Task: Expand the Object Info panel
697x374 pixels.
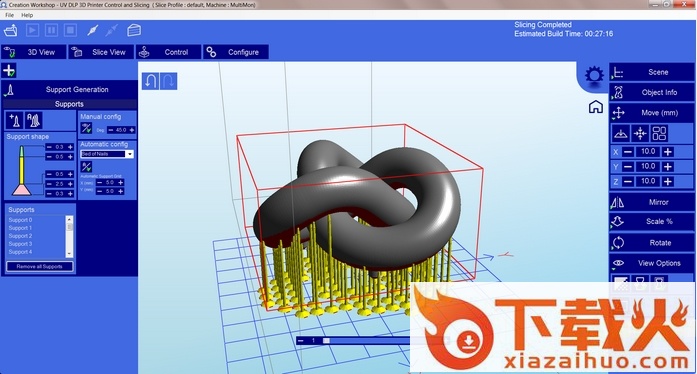Action: 652,92
